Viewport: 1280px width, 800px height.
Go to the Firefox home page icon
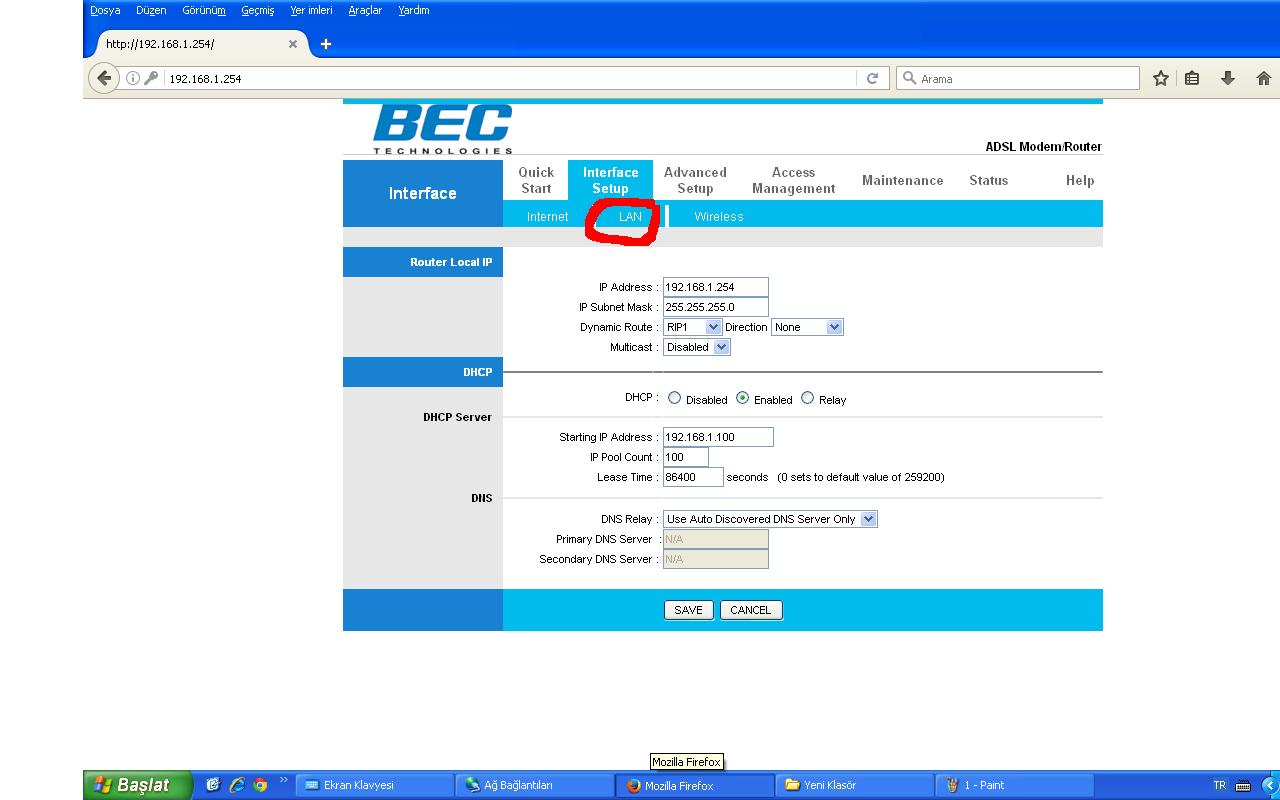point(1263,78)
